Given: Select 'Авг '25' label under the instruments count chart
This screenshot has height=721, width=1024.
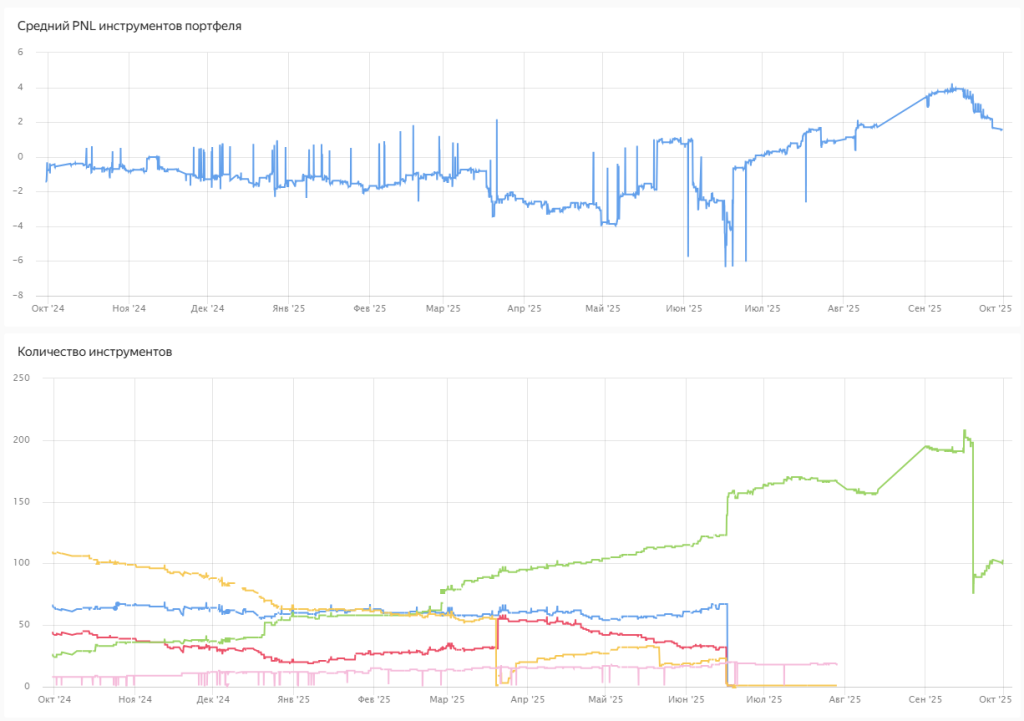Looking at the screenshot, I should [845, 700].
